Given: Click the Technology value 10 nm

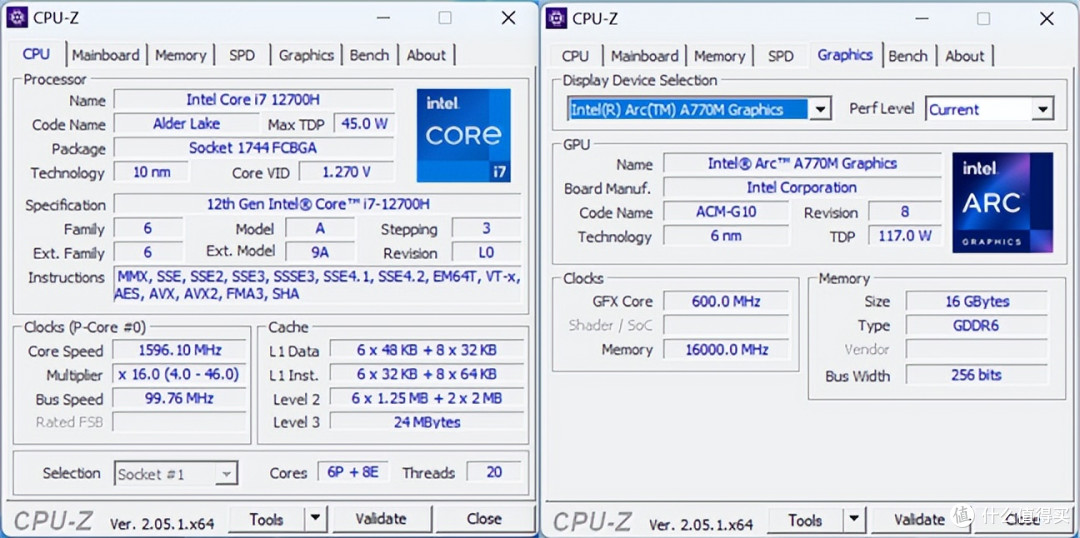Looking at the screenshot, I should point(151,172).
